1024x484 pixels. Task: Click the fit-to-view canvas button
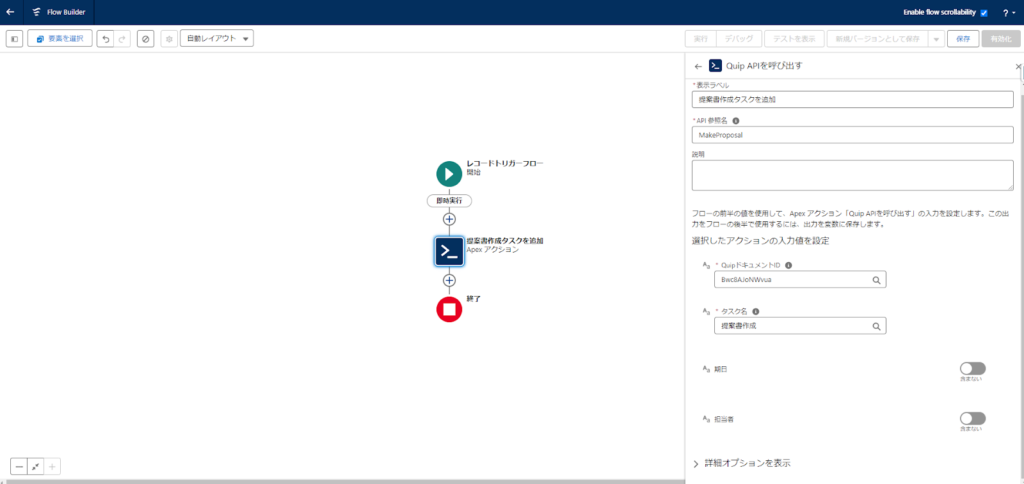click(36, 466)
